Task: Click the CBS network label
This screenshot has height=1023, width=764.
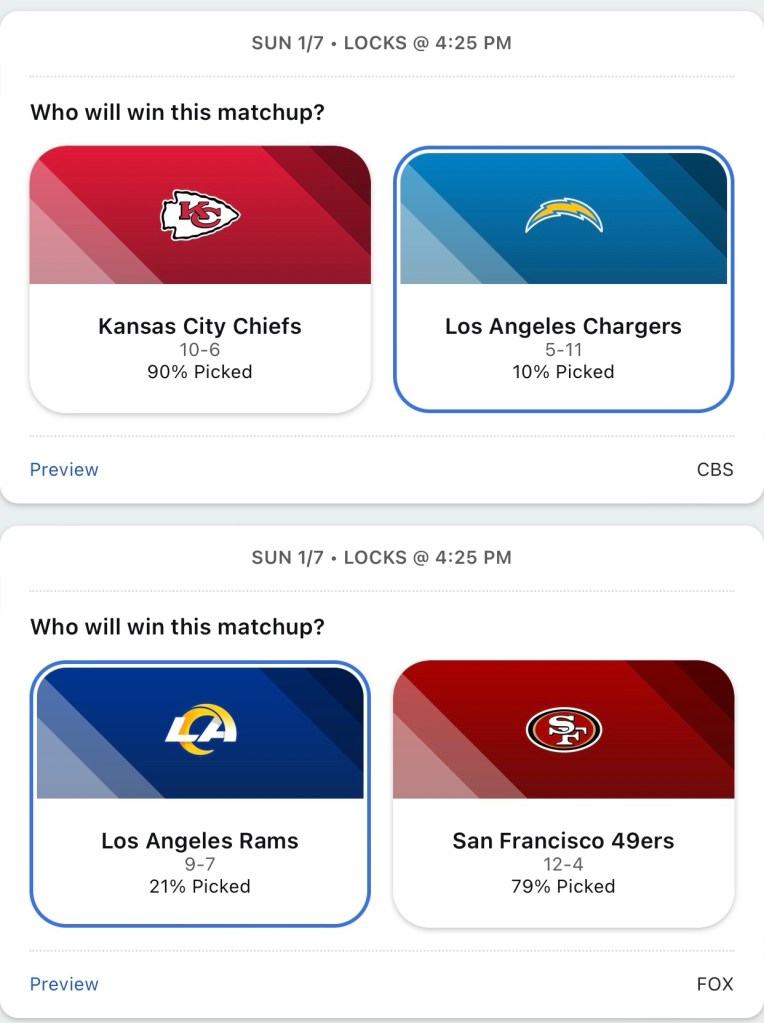Action: pyautogui.click(x=715, y=470)
